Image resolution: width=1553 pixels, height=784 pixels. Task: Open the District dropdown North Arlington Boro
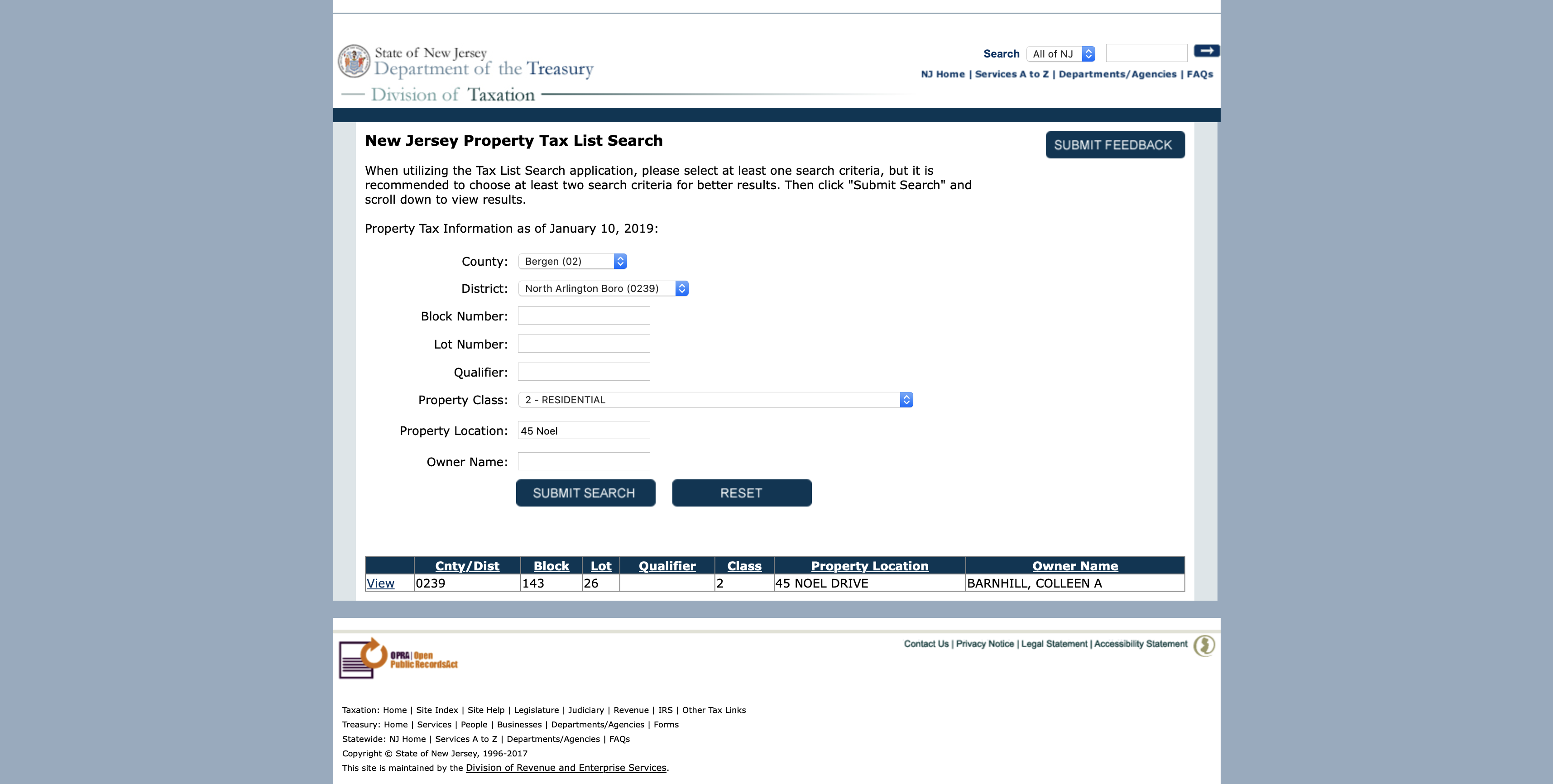[603, 289]
